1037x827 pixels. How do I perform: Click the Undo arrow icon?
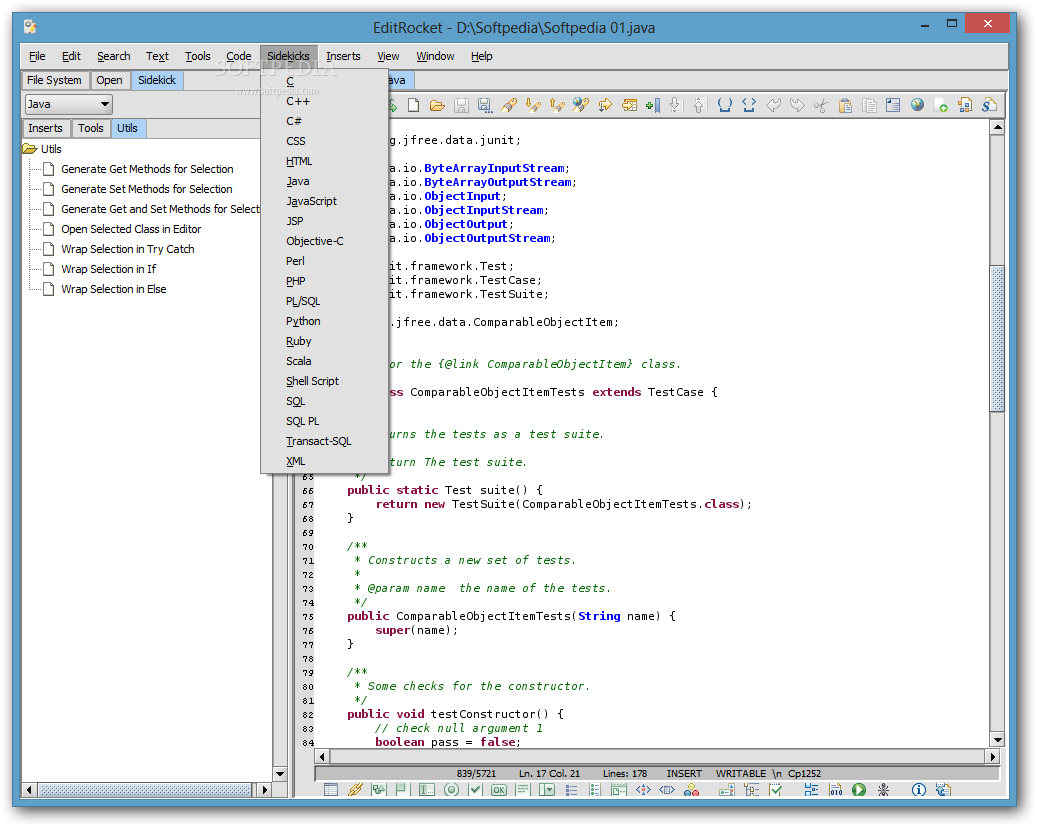coord(772,105)
